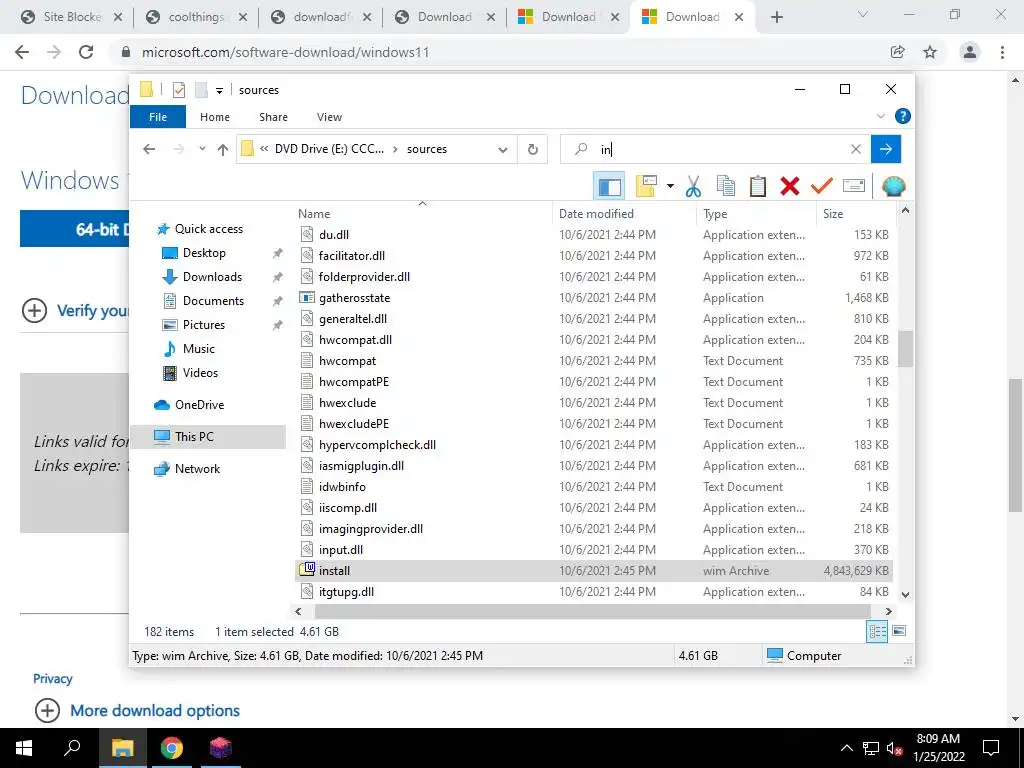Screen dimensions: 1024x768
Task: Click the red X Delete icon
Action: click(x=790, y=187)
